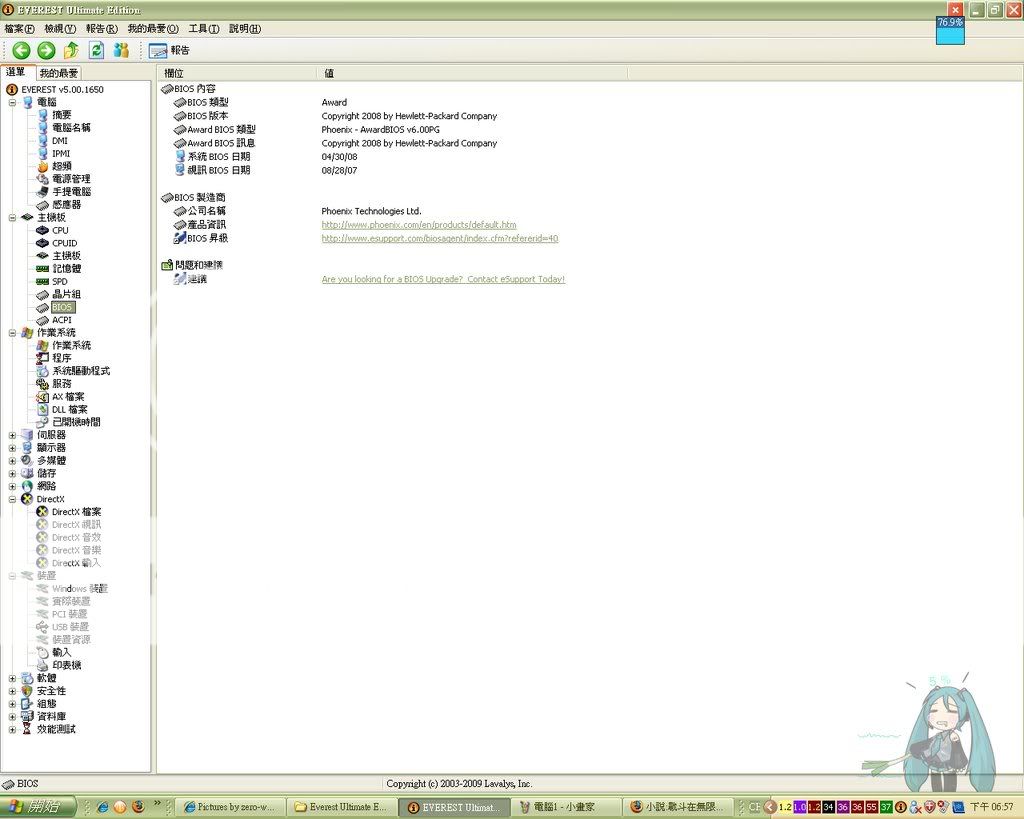This screenshot has height=819, width=1024.
Task: Click the BIOS Upgrade eSupport link
Action: [443, 279]
